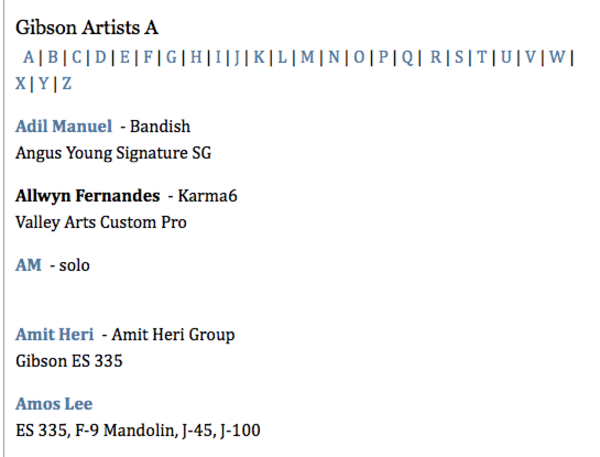
Task: Select letter G in alphabet index
Action: (x=171, y=57)
